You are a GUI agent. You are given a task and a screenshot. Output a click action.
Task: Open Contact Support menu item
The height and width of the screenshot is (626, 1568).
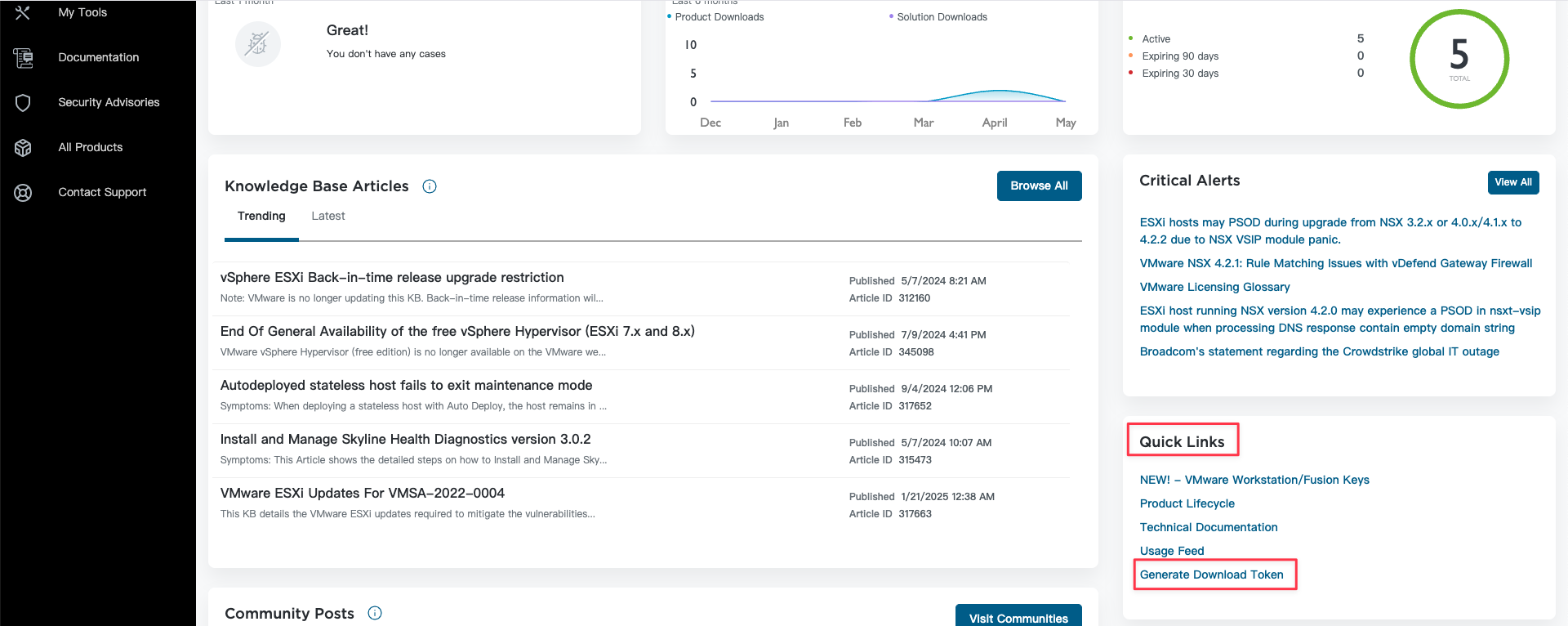102,192
